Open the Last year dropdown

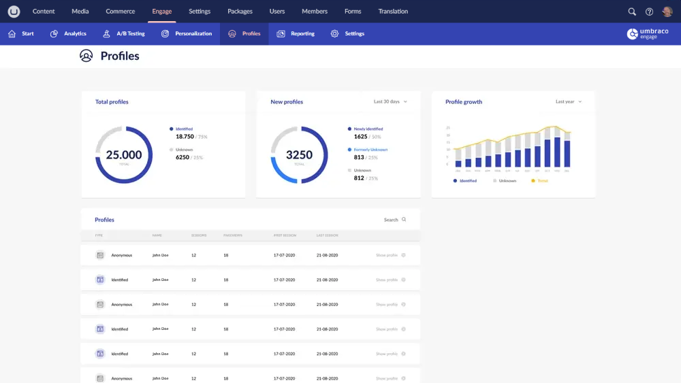tap(568, 102)
